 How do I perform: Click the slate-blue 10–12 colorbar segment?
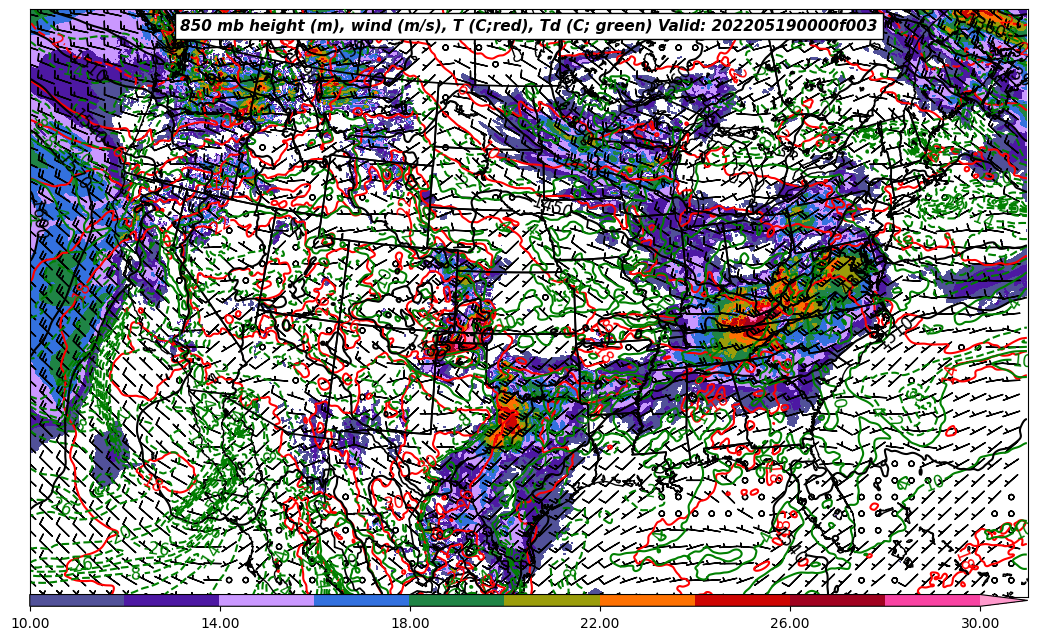tap(77, 600)
